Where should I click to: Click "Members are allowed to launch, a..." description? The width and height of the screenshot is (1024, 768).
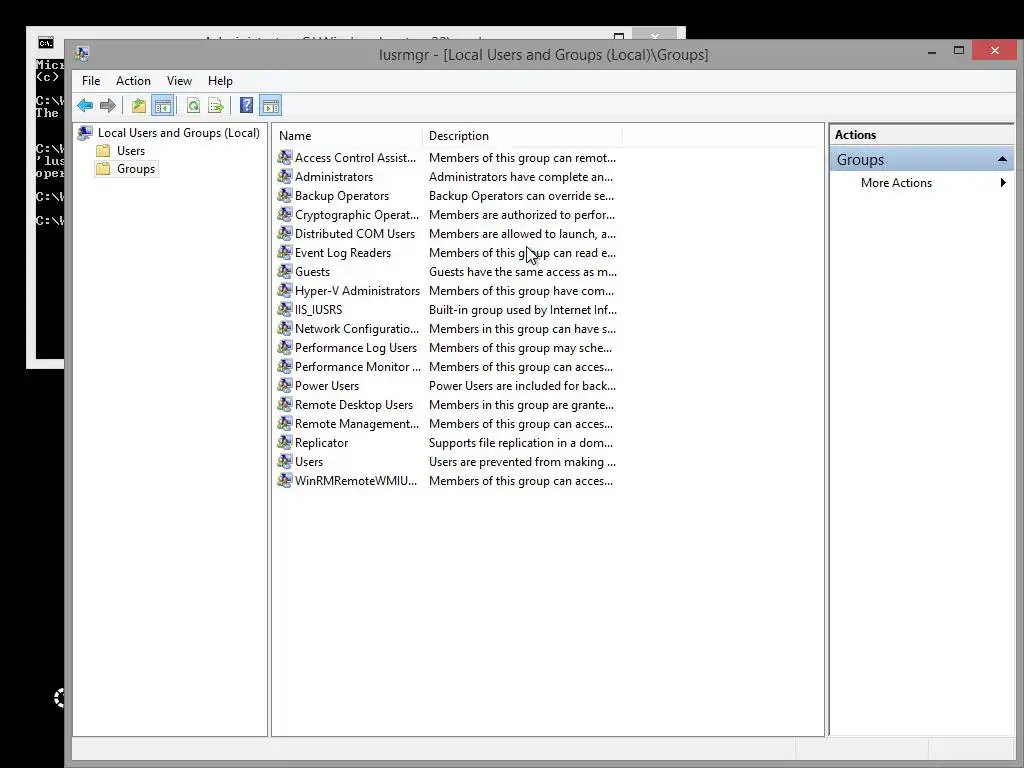pos(522,234)
